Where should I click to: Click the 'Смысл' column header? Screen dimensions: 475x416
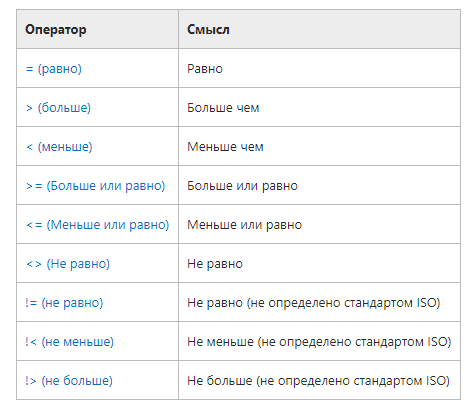[x=208, y=29]
